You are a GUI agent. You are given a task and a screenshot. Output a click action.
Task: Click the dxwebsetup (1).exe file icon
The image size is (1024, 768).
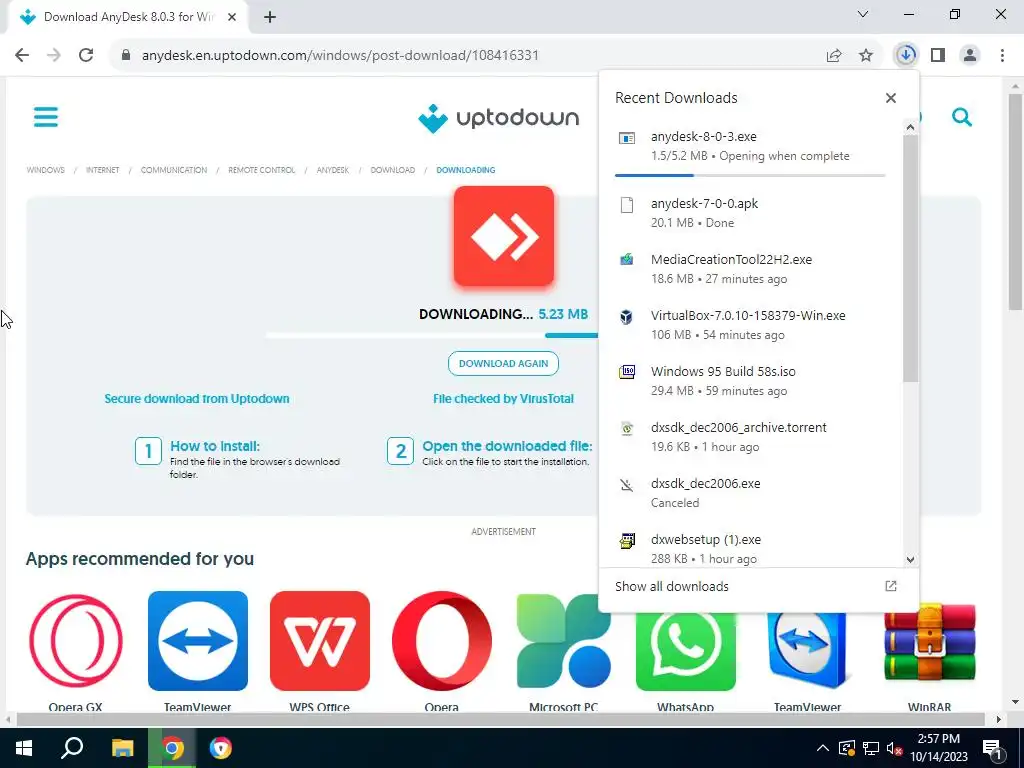coord(626,541)
